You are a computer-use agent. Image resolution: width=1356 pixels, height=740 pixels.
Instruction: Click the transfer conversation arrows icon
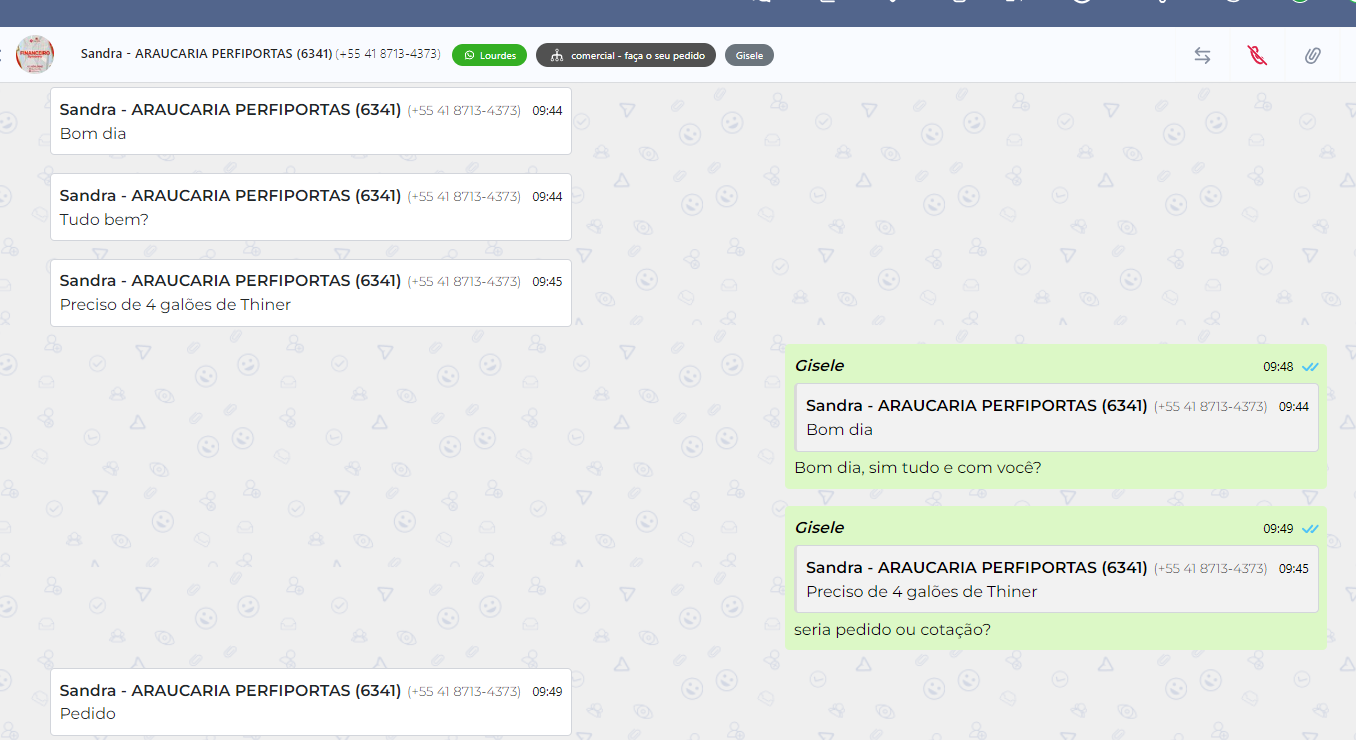tap(1202, 56)
